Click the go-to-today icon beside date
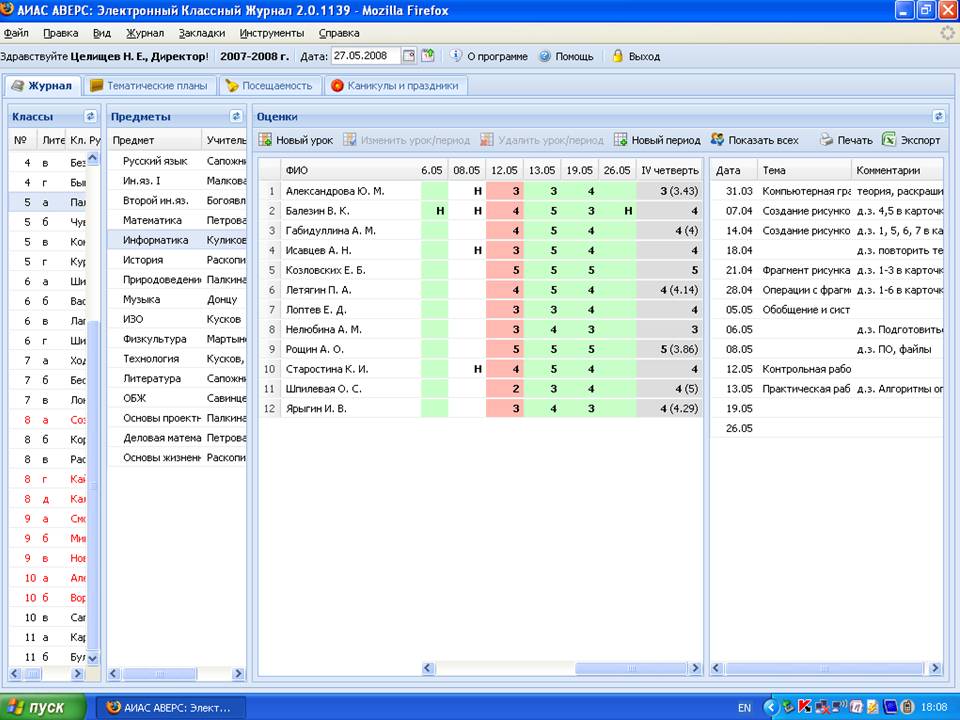The image size is (960, 720). pos(428,56)
